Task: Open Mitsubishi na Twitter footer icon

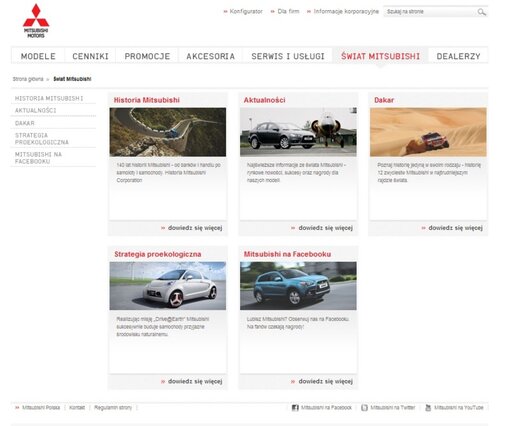Action: (x=365, y=407)
